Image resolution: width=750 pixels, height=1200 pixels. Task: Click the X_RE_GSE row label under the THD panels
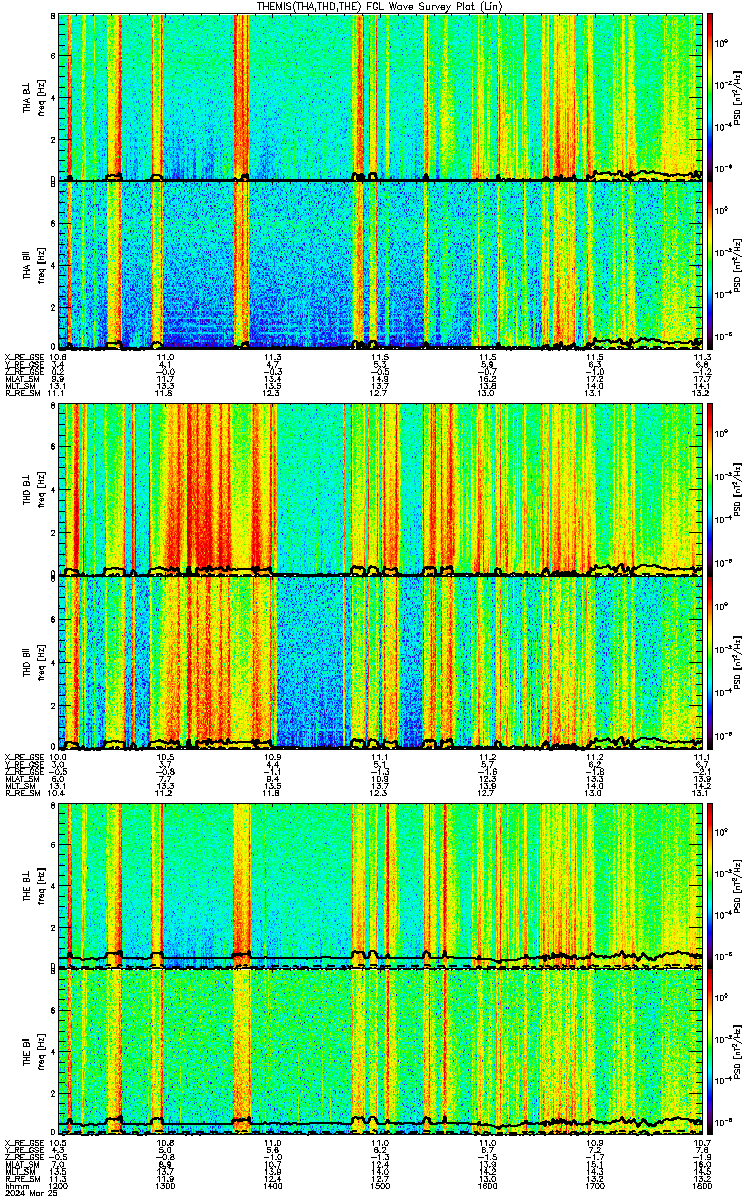(x=24, y=757)
